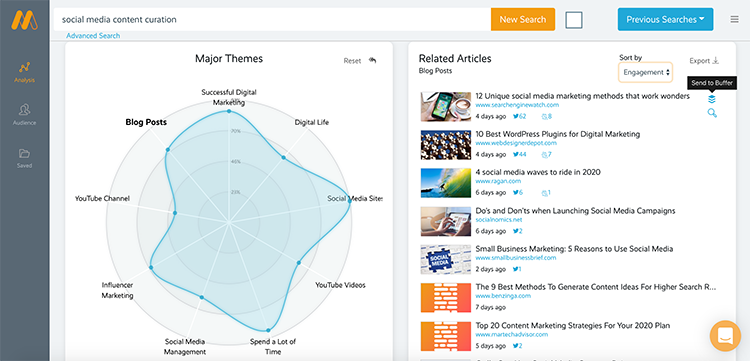Viewport: 750px width, 361px height.
Task: Select the Successful Digital Marketing theme label
Action: pos(229,97)
